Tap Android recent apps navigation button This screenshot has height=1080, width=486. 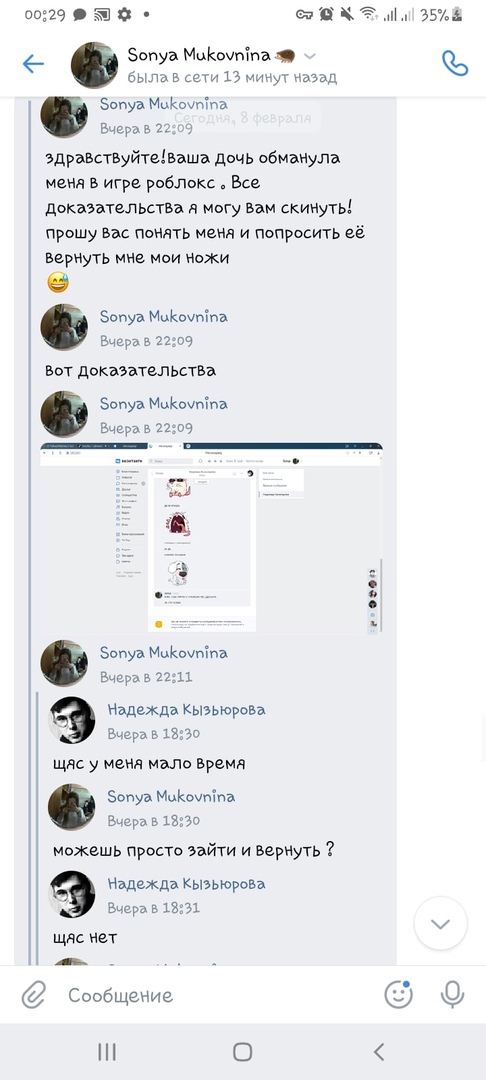click(x=107, y=1051)
